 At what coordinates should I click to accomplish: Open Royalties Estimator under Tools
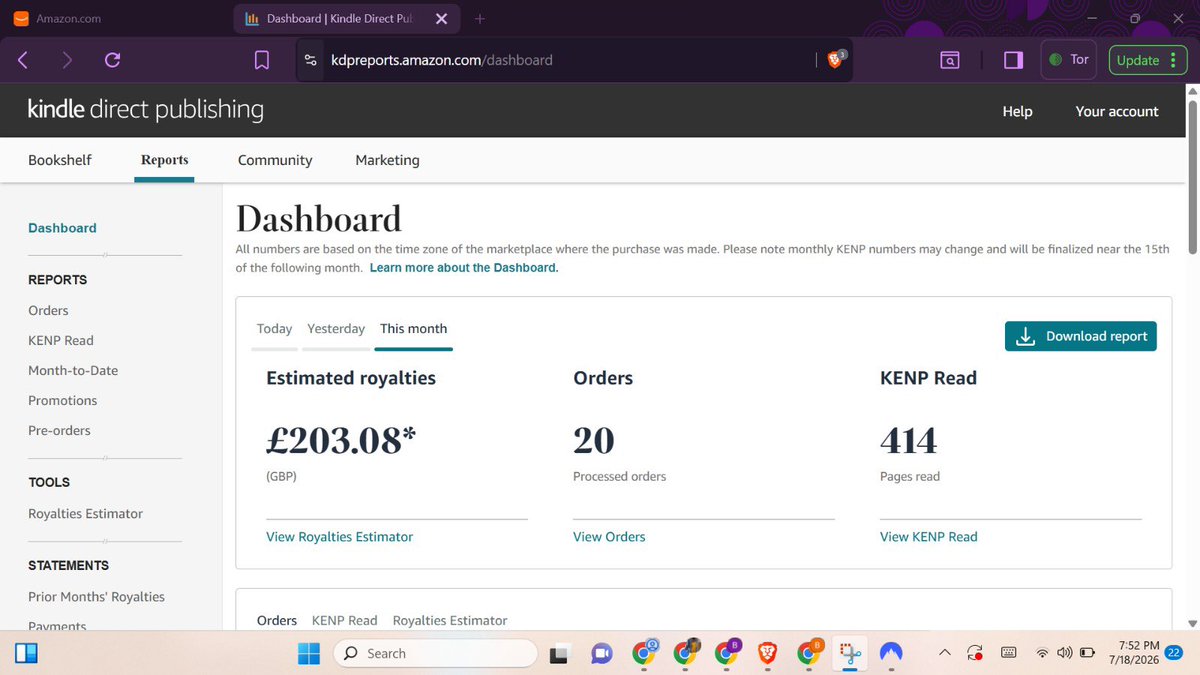pos(85,513)
